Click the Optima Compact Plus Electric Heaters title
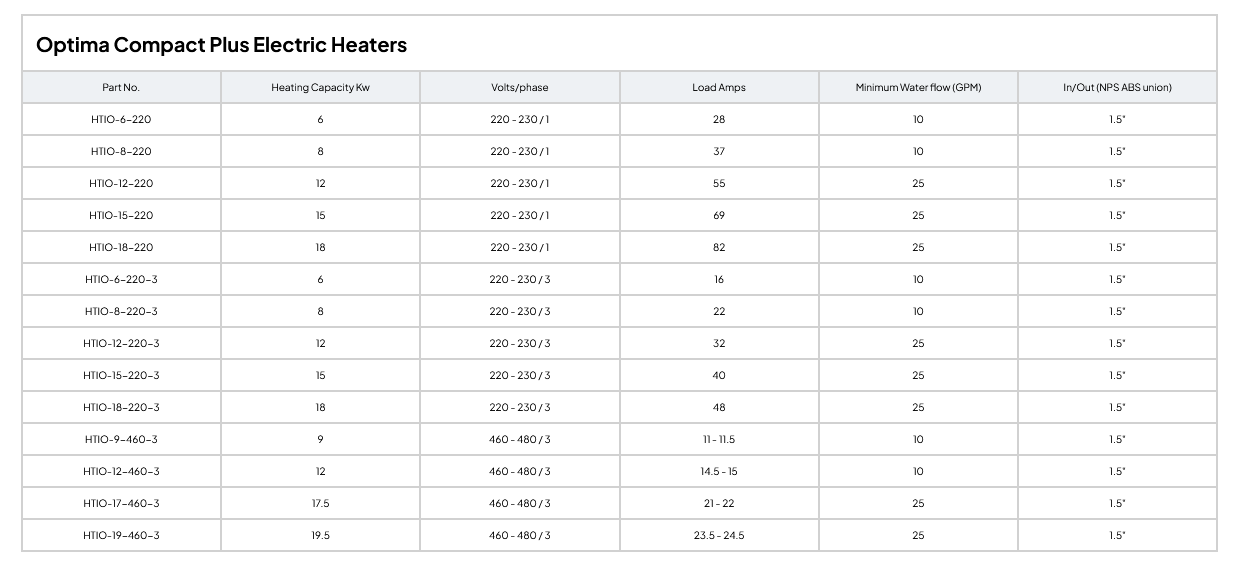The width and height of the screenshot is (1242, 572). (221, 45)
